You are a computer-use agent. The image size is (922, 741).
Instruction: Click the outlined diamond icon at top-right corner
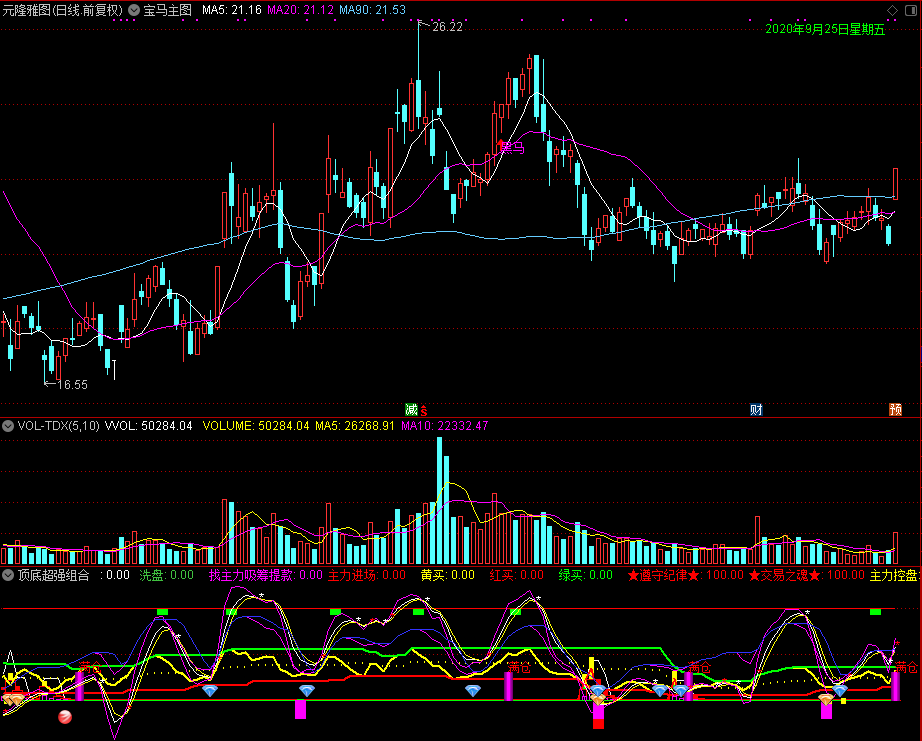point(892,10)
